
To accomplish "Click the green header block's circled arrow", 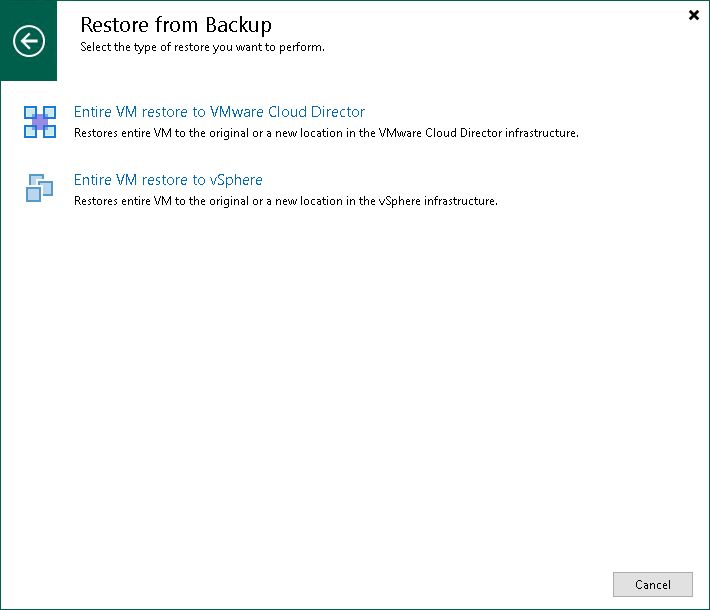I will 29,41.
